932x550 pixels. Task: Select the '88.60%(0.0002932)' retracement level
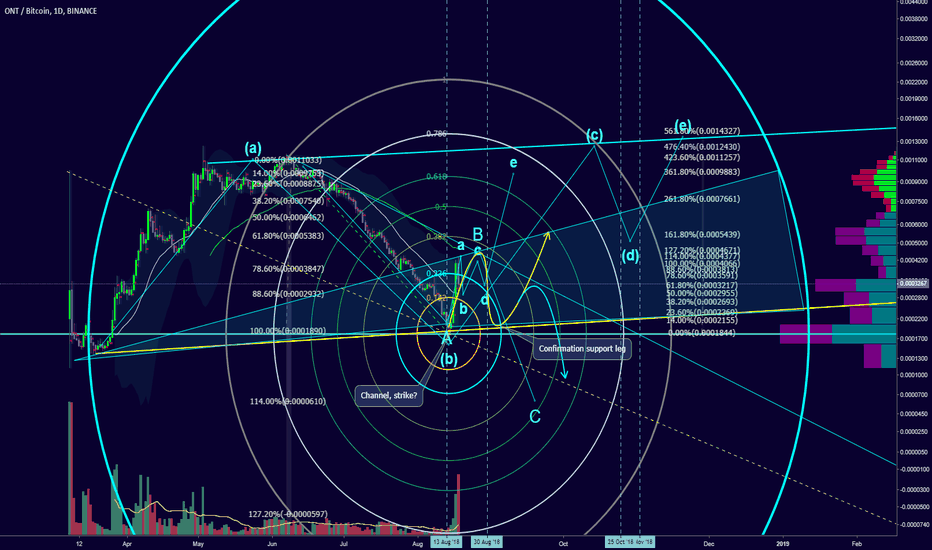(288, 294)
